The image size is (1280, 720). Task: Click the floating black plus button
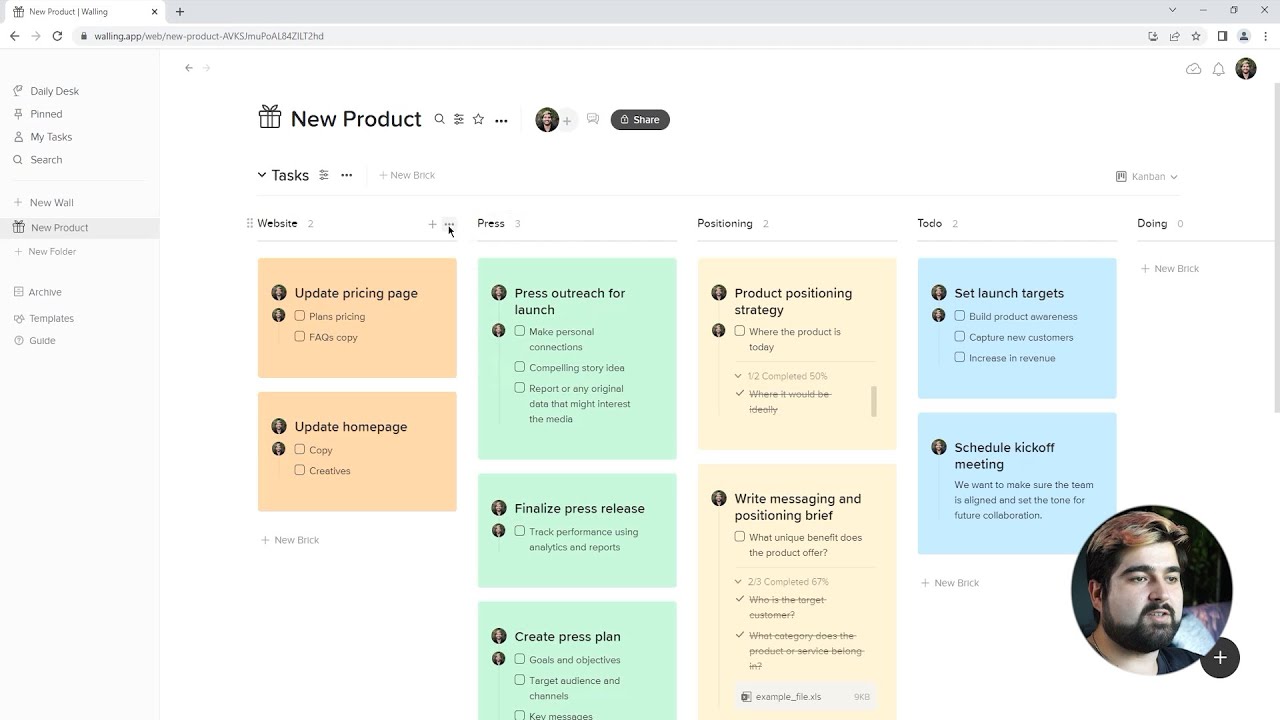click(1220, 658)
